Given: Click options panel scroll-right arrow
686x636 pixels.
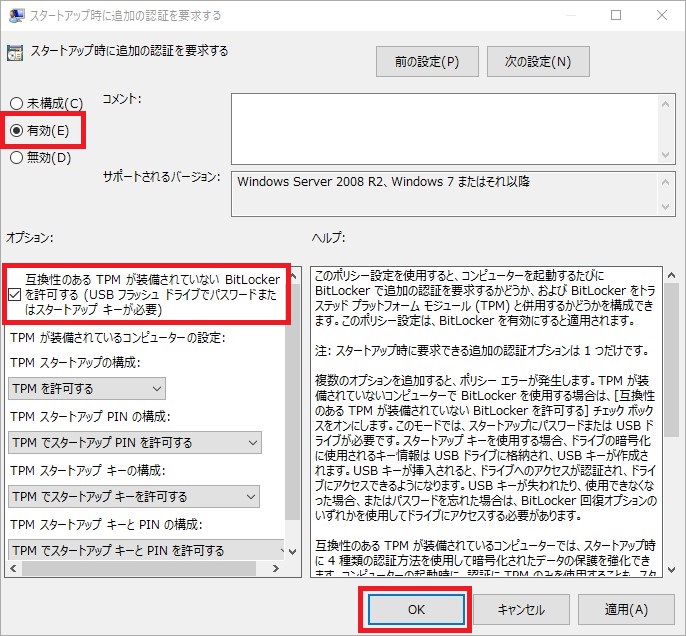Looking at the screenshot, I should click(276, 568).
